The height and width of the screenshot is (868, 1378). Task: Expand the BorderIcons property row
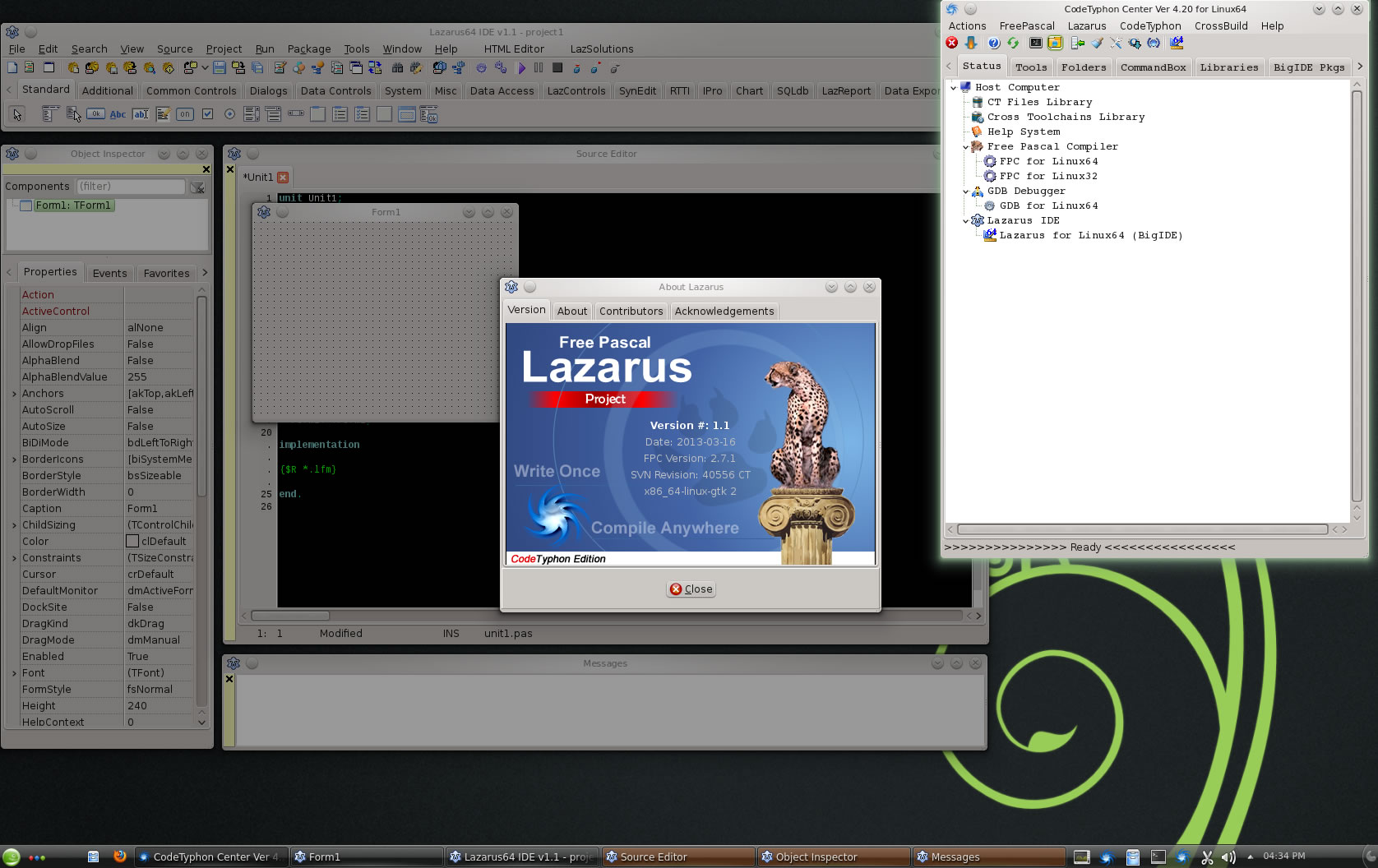[14, 459]
